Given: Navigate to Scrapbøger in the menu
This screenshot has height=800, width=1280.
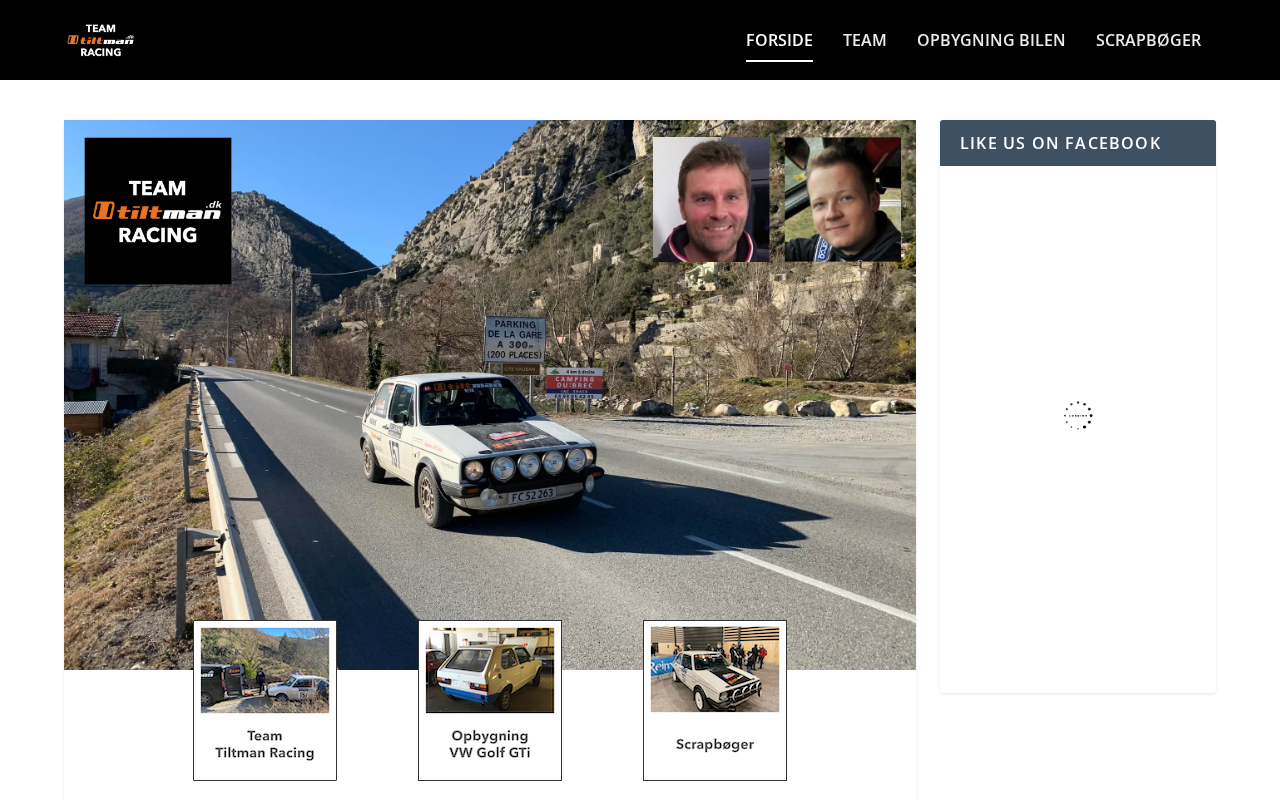Looking at the screenshot, I should coord(1148,40).
